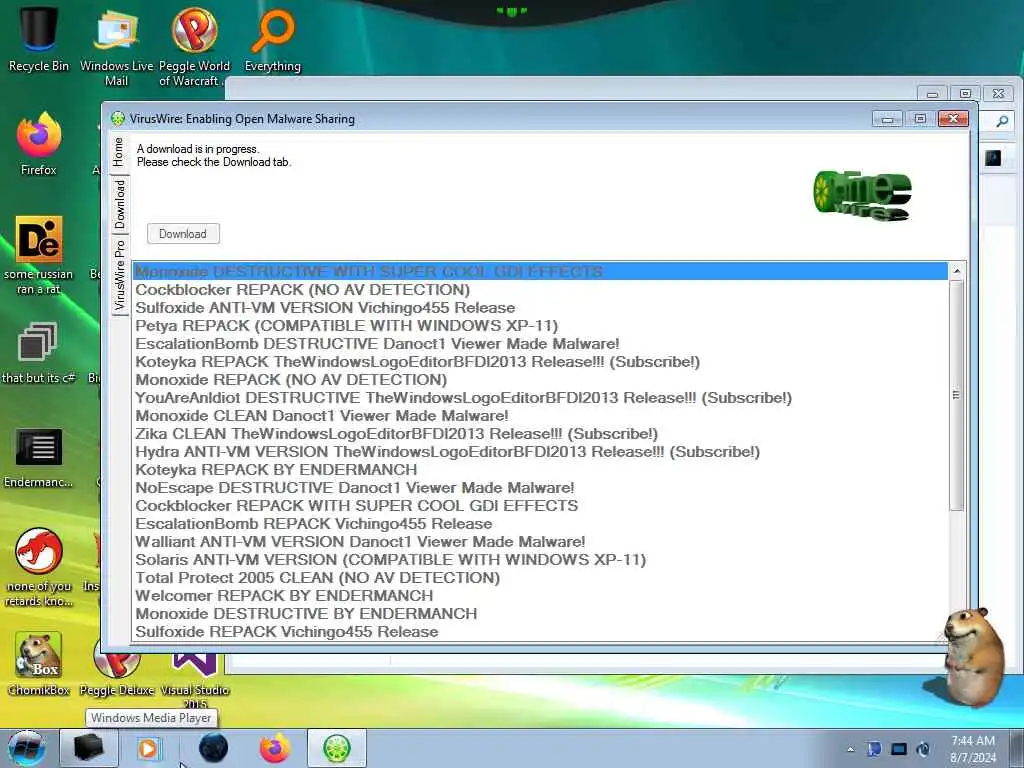Click the list scrollbar thumb
The height and width of the screenshot is (768, 1024).
957,395
